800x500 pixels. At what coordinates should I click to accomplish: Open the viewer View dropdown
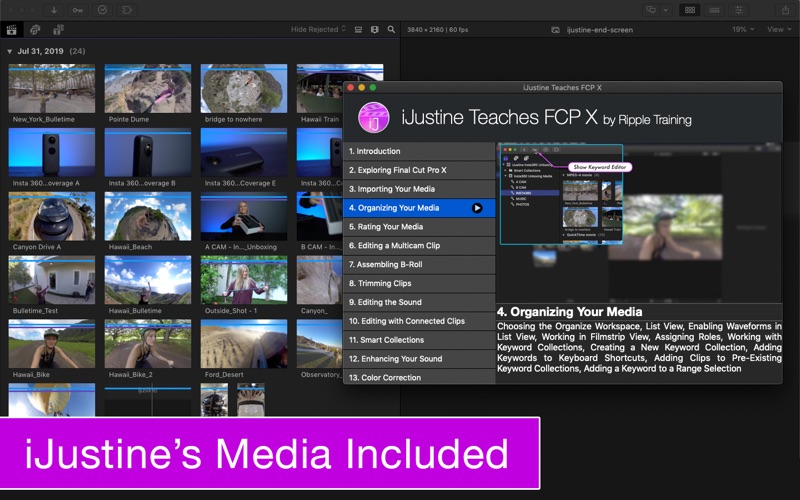779,30
